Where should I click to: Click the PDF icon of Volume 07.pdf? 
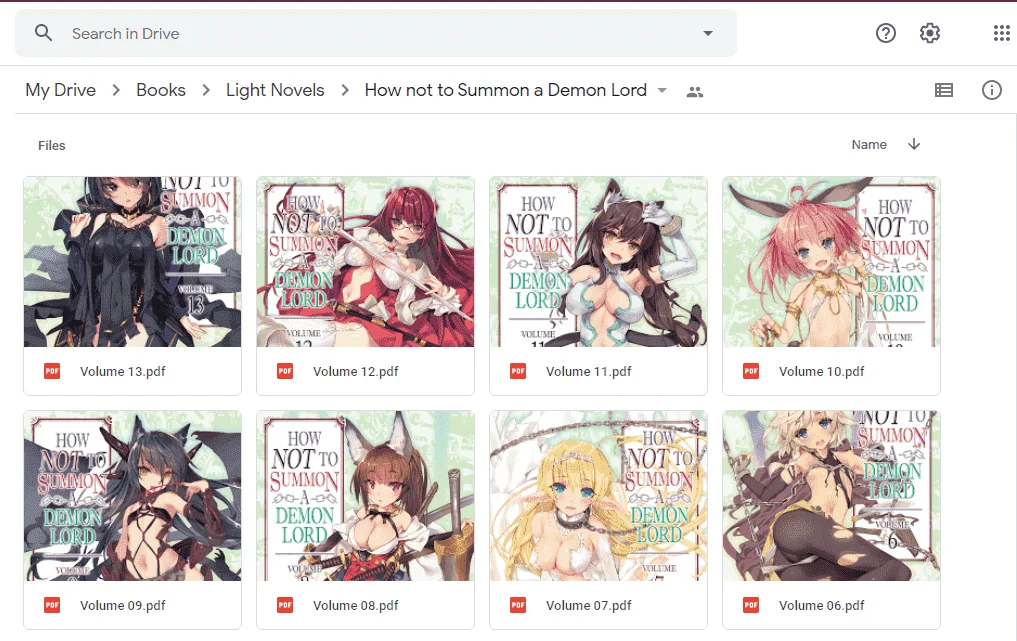point(518,605)
